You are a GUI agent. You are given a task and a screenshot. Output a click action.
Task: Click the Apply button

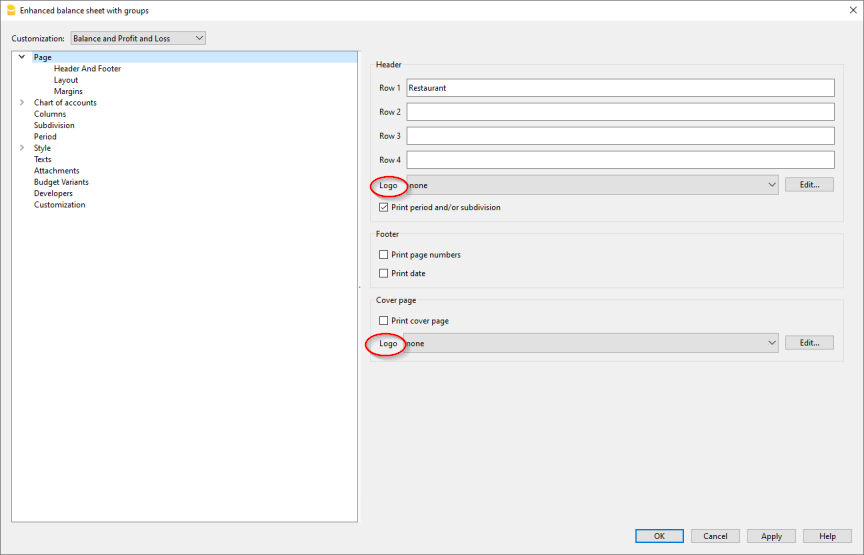(771, 536)
